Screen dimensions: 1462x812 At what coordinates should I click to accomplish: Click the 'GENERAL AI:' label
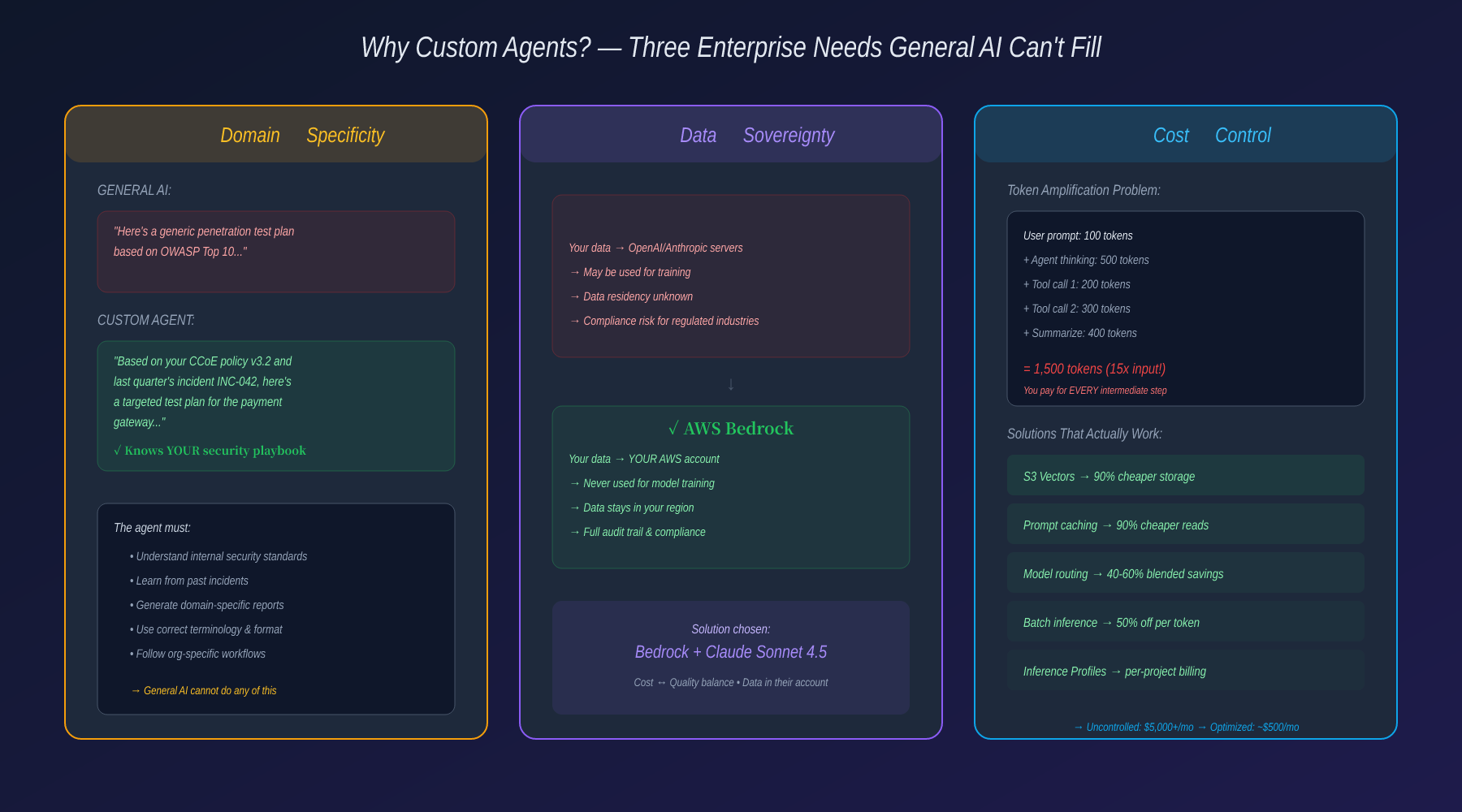(x=134, y=190)
